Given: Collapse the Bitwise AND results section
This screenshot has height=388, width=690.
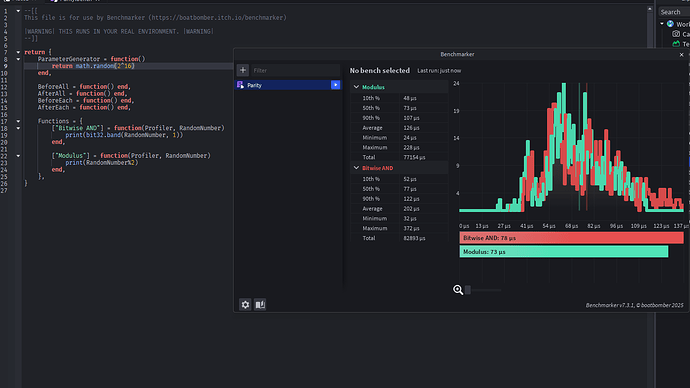Looking at the screenshot, I should pos(356,168).
